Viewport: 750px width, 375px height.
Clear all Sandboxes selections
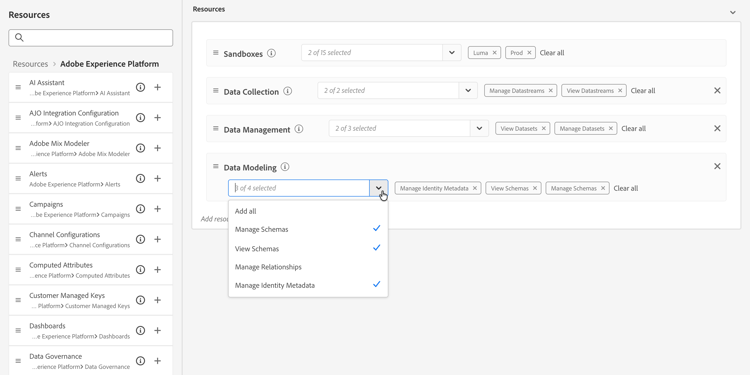[552, 53]
